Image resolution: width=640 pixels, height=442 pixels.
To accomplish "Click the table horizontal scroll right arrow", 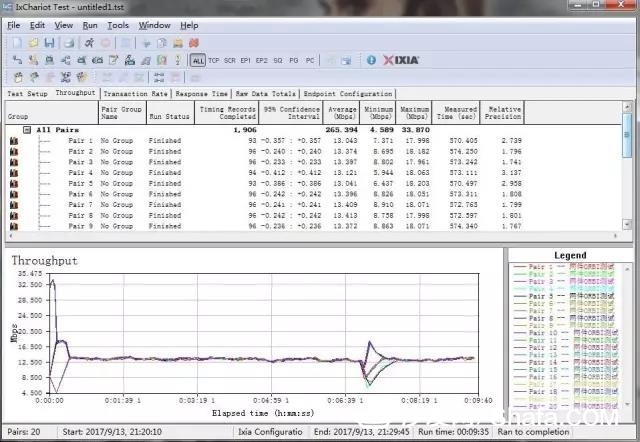I will tap(616, 235).
